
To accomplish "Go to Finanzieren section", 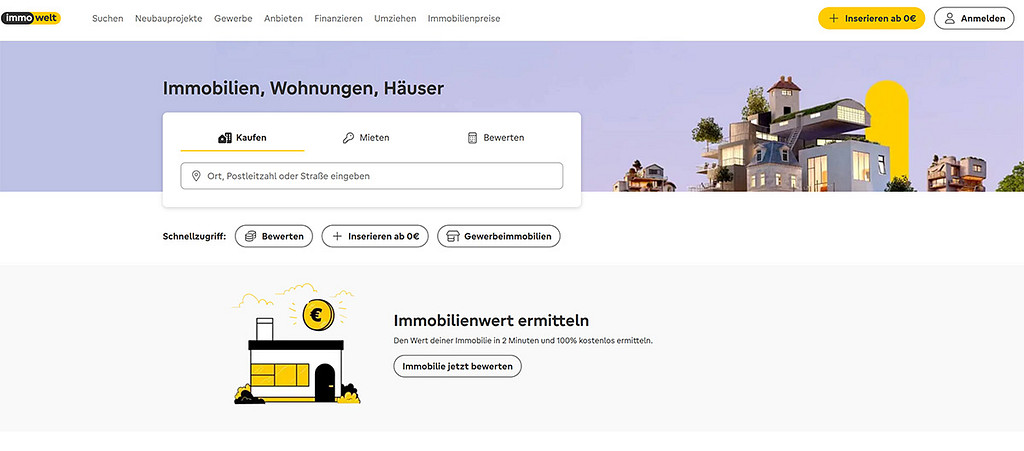I will point(338,19).
